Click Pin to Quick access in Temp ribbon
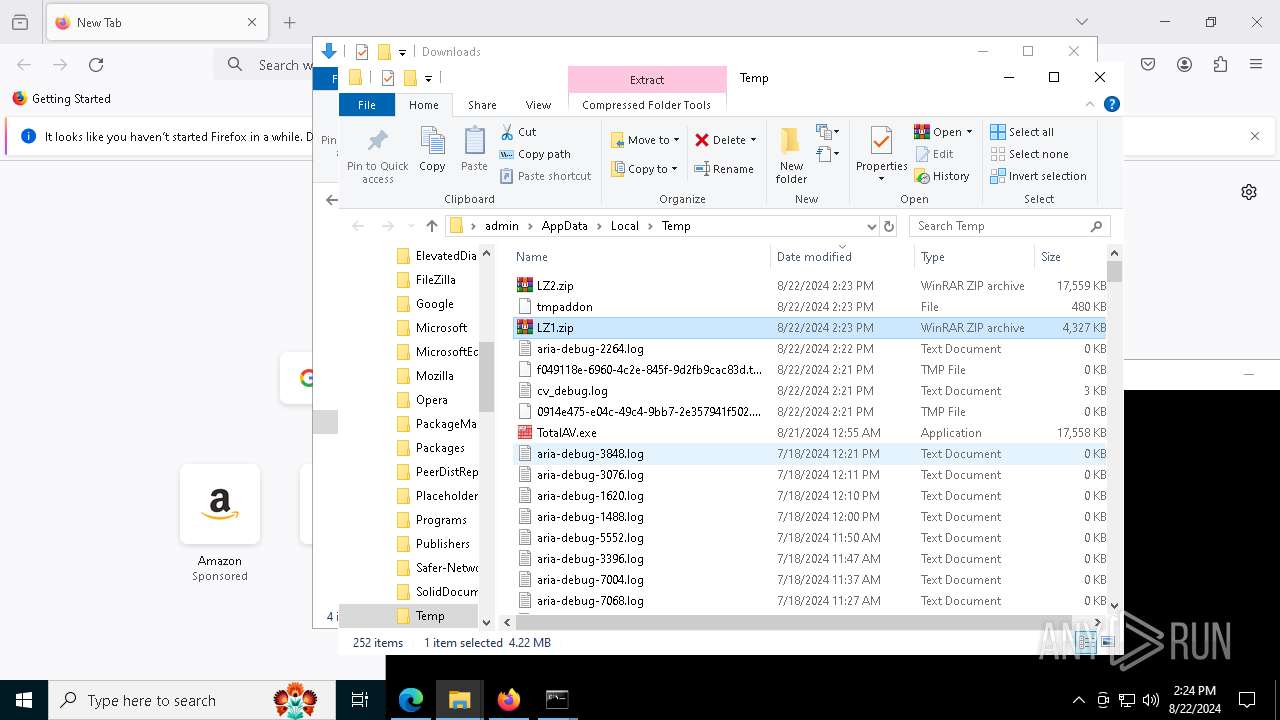1280x720 pixels. click(377, 156)
